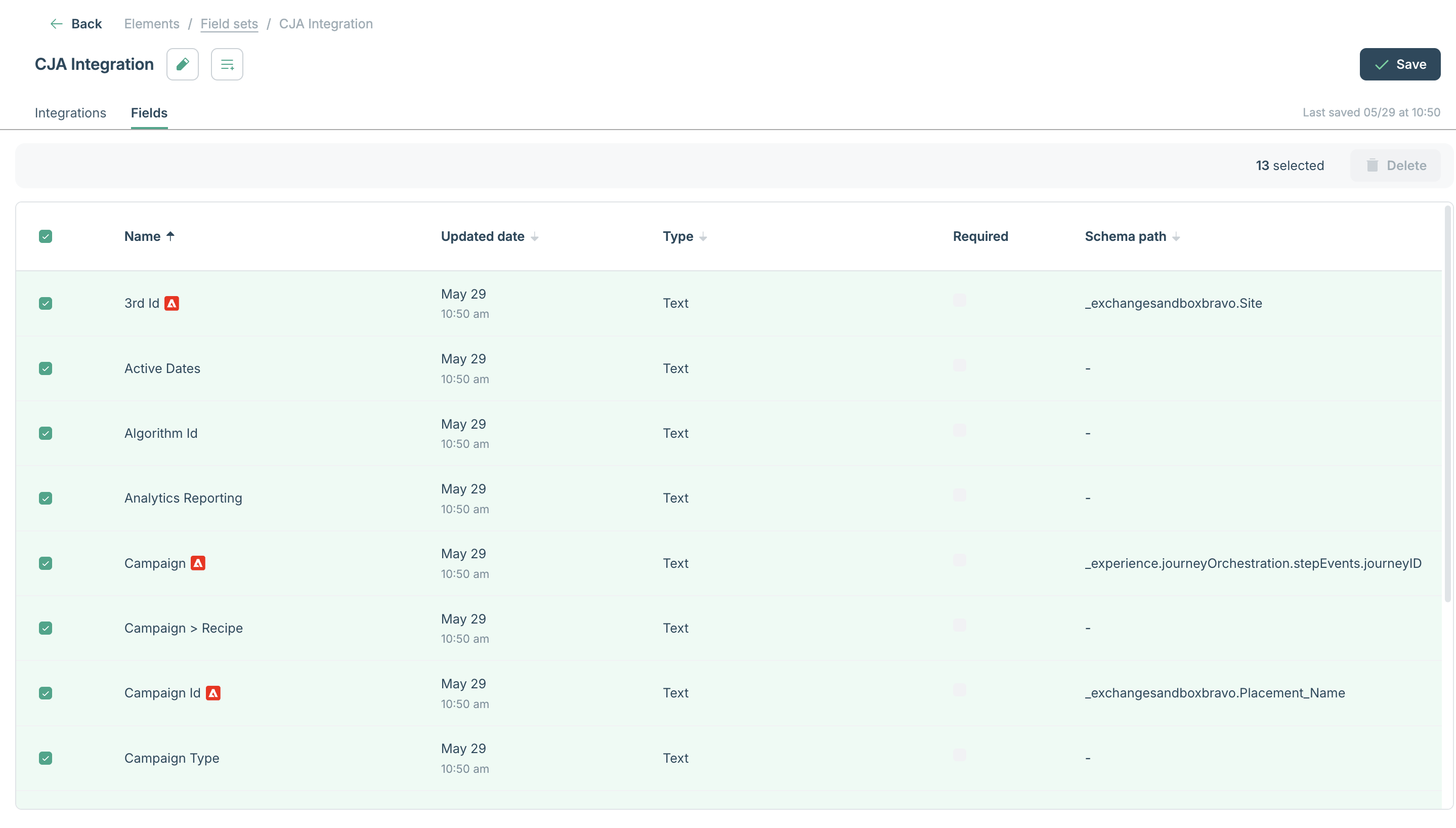Toggle Required for the Active Dates field
Screen dimensions: 1456x828
959,365
